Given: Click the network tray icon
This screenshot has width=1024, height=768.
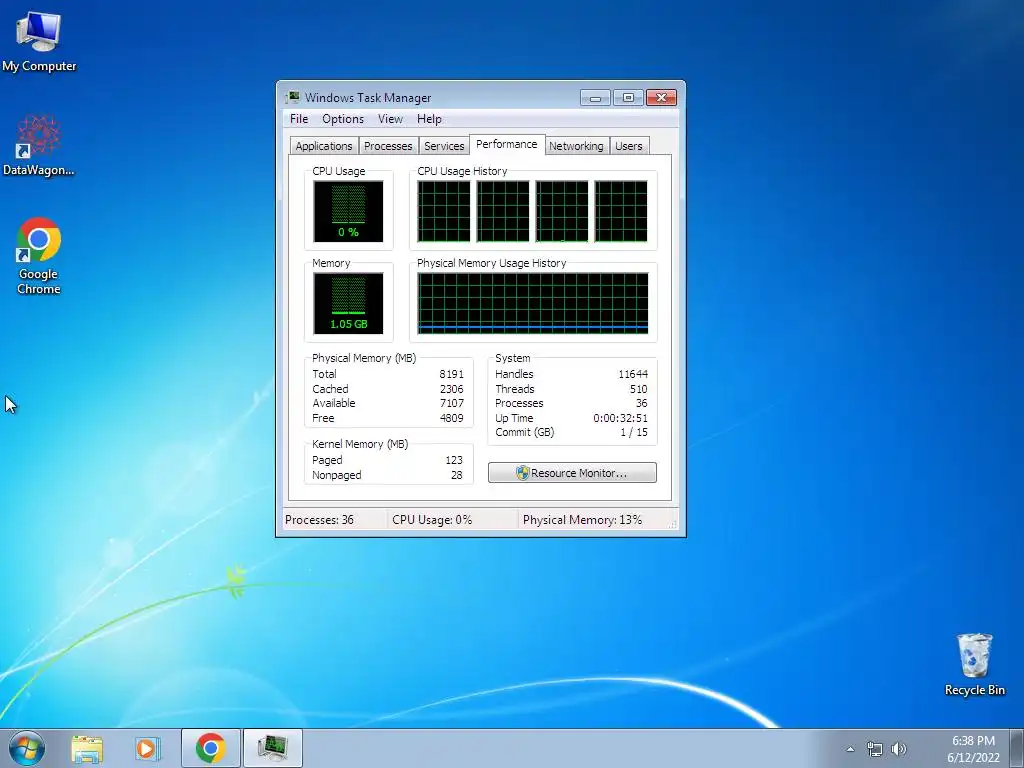Looking at the screenshot, I should [x=874, y=749].
